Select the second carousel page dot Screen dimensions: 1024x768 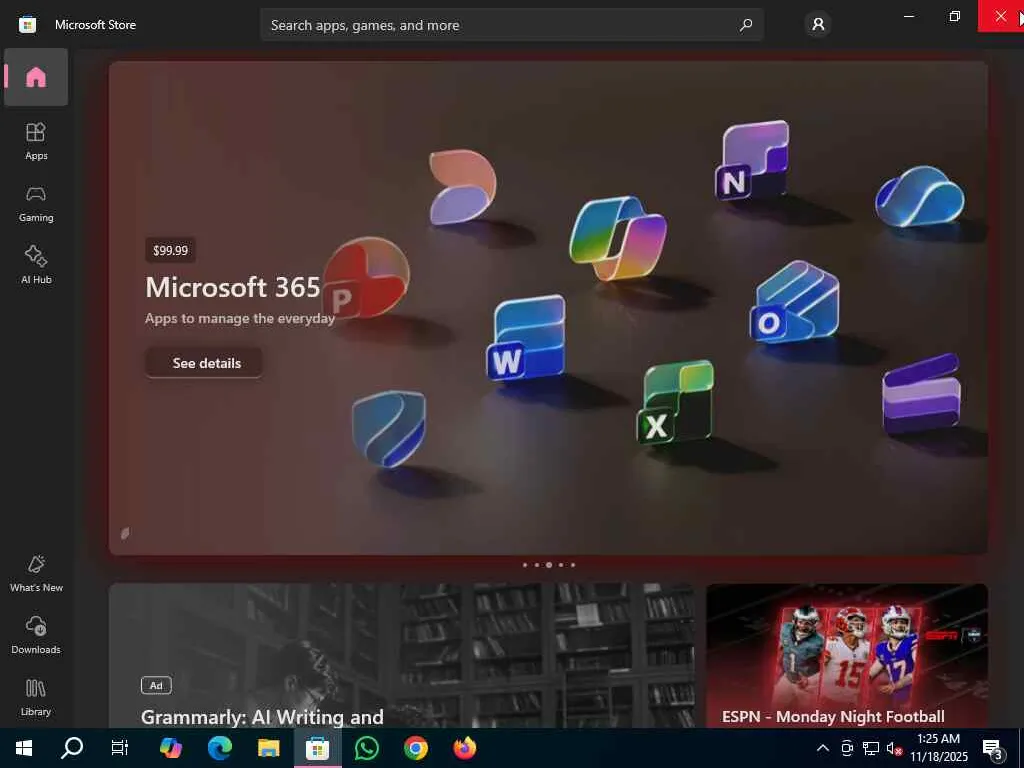537,565
